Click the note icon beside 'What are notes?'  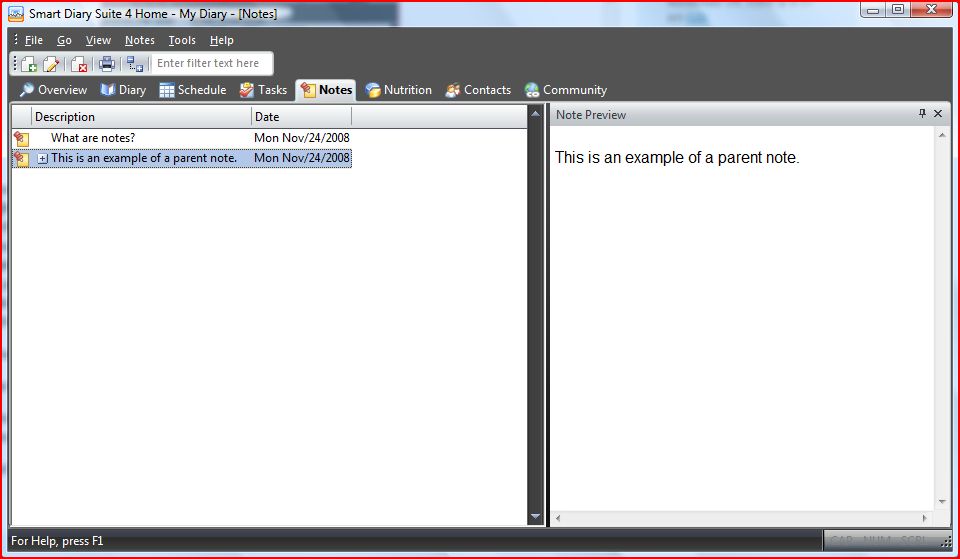21,139
